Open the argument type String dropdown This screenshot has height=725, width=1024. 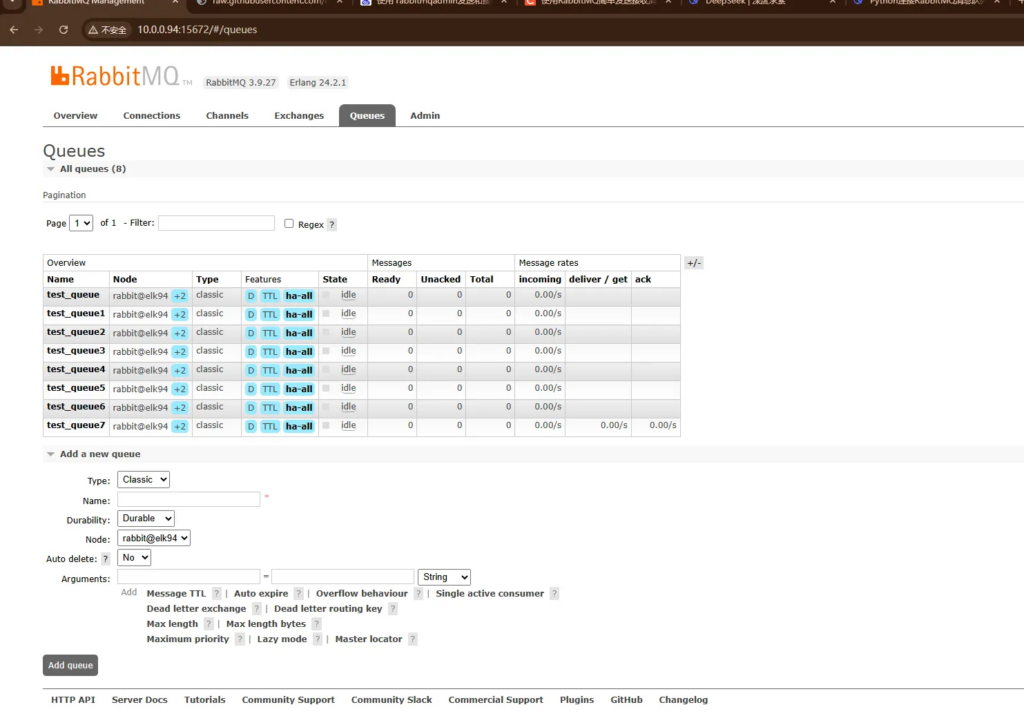(444, 577)
